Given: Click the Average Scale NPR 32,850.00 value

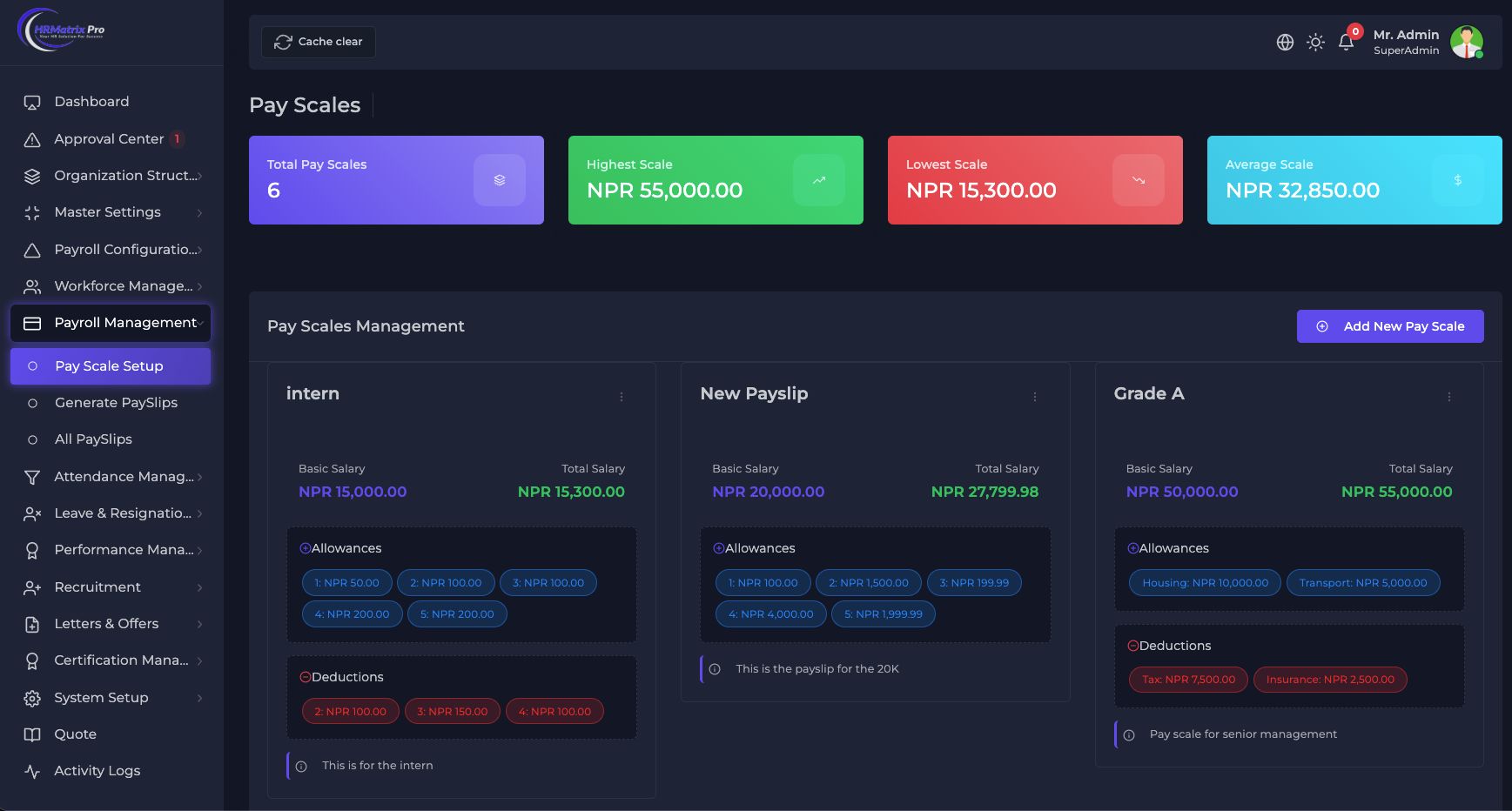Looking at the screenshot, I should point(1302,191).
